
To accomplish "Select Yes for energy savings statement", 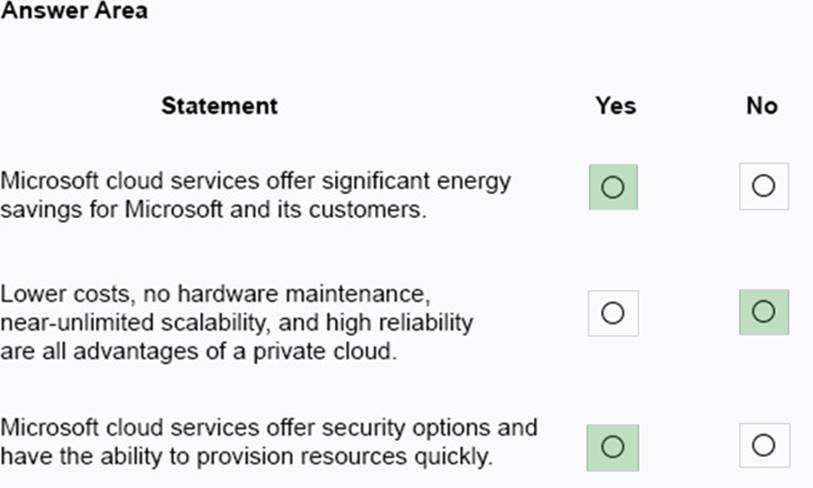I will click(613, 187).
